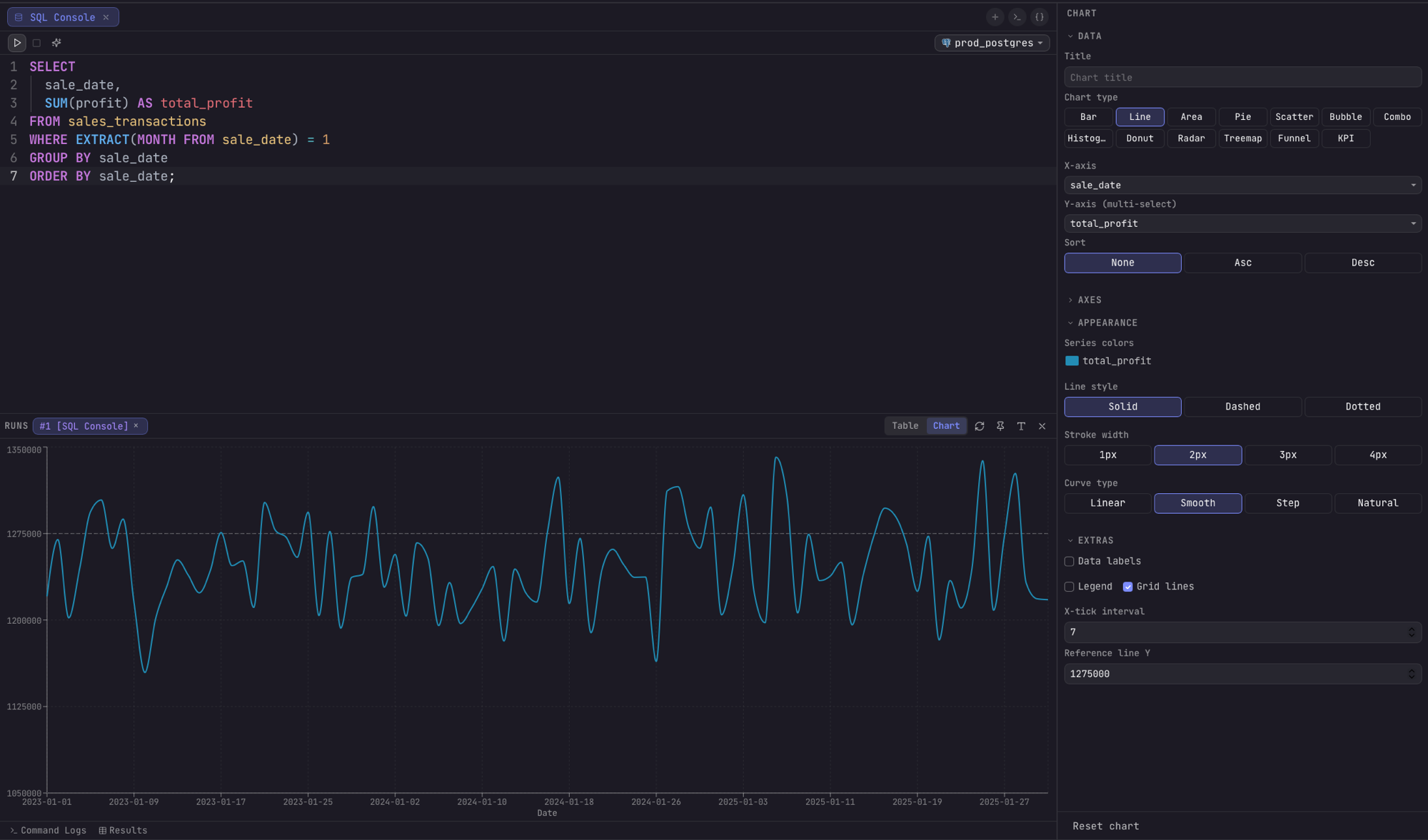Choose Bubble chart type
The width and height of the screenshot is (1428, 840).
click(x=1345, y=117)
